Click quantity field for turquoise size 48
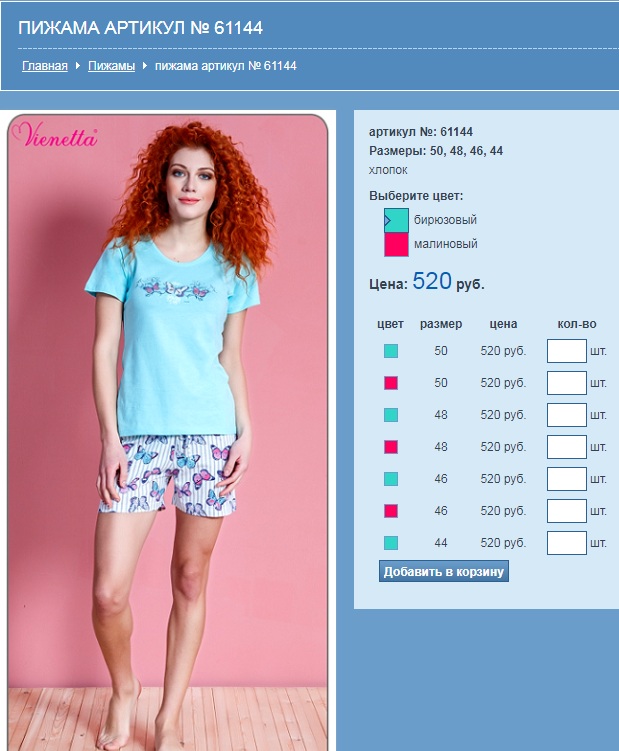Screen dimensions: 619x751 (567, 415)
